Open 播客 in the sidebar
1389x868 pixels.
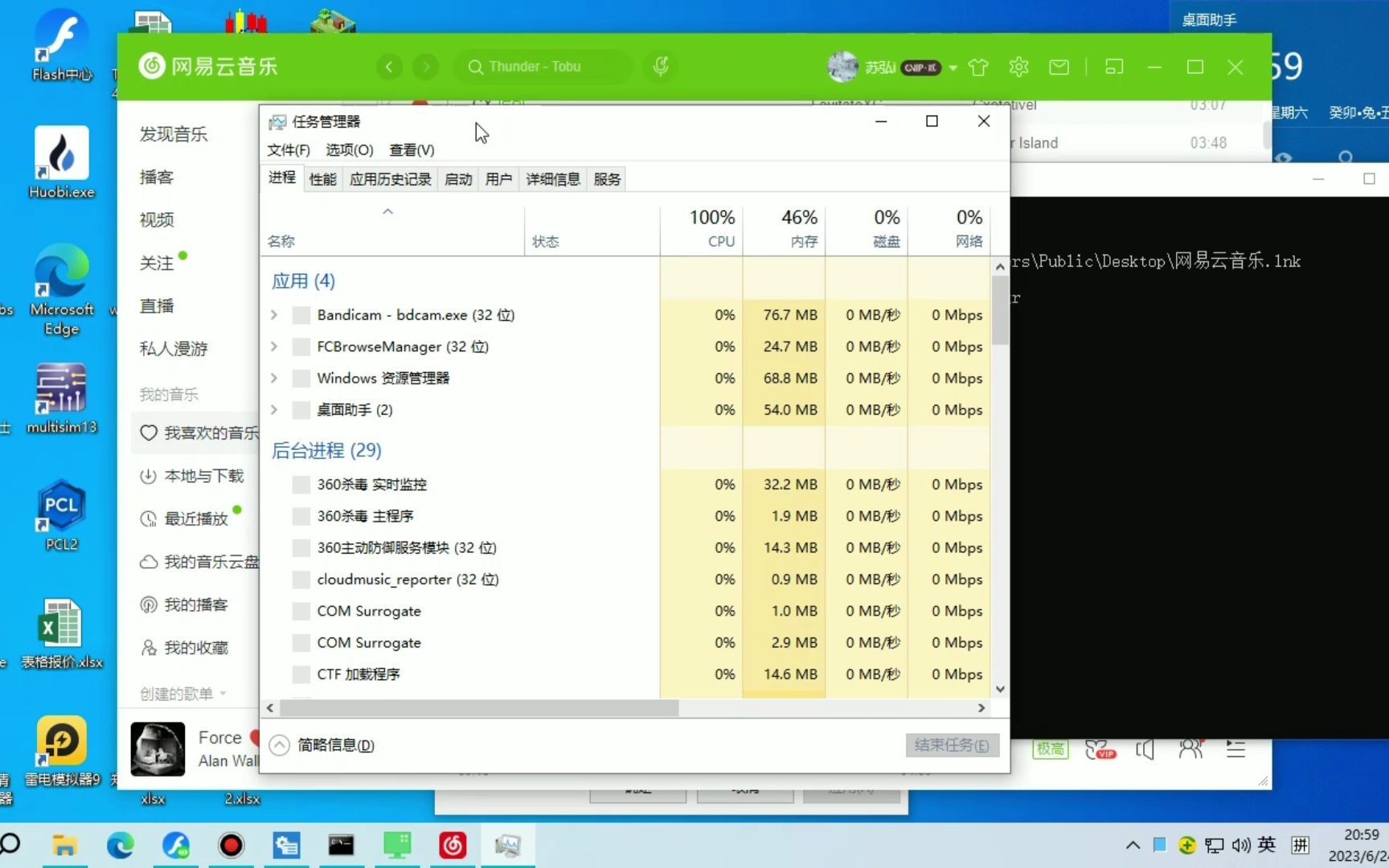[157, 177]
